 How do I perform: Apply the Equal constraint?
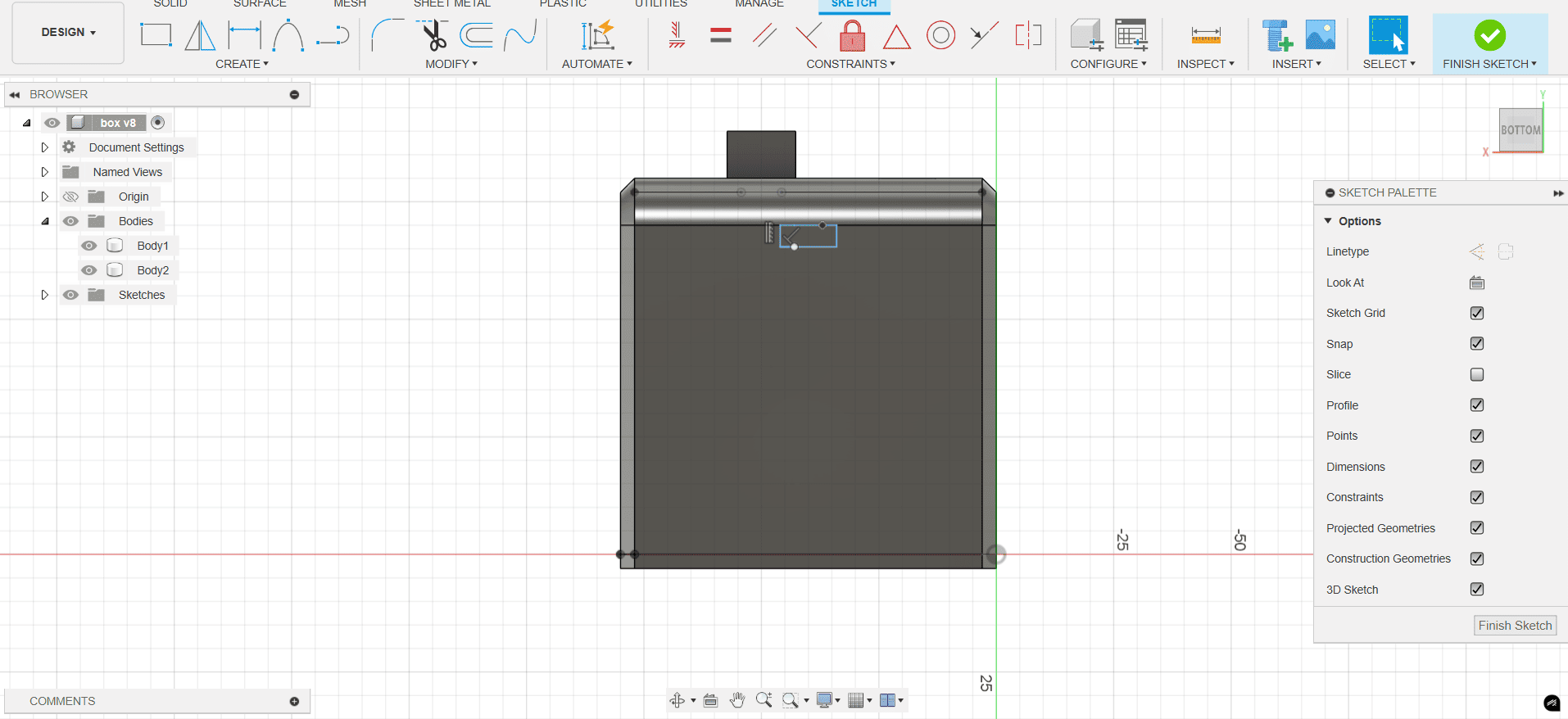point(721,35)
